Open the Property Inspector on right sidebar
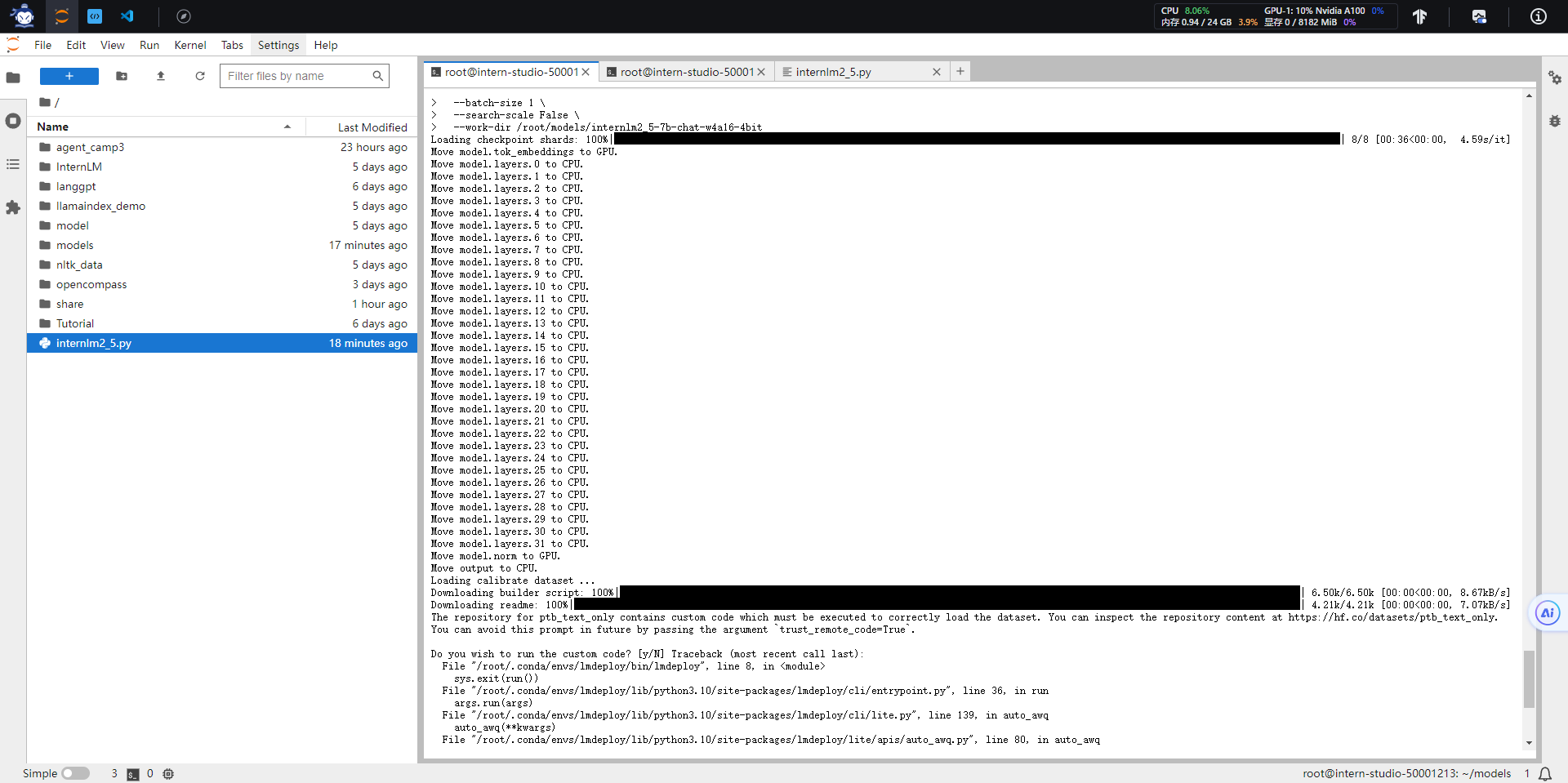Screen dimensions: 1568x783 point(1555,78)
